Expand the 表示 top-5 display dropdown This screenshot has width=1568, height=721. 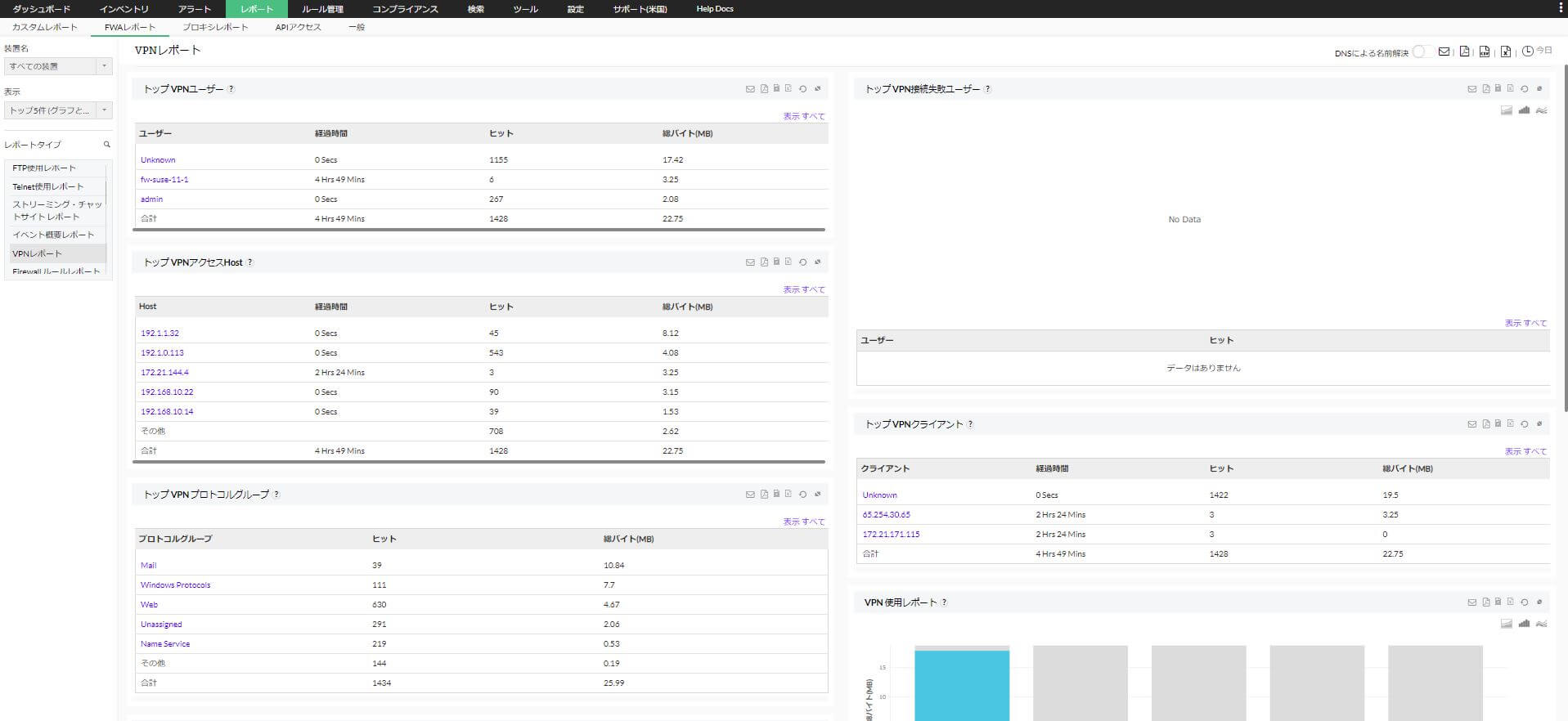point(57,110)
